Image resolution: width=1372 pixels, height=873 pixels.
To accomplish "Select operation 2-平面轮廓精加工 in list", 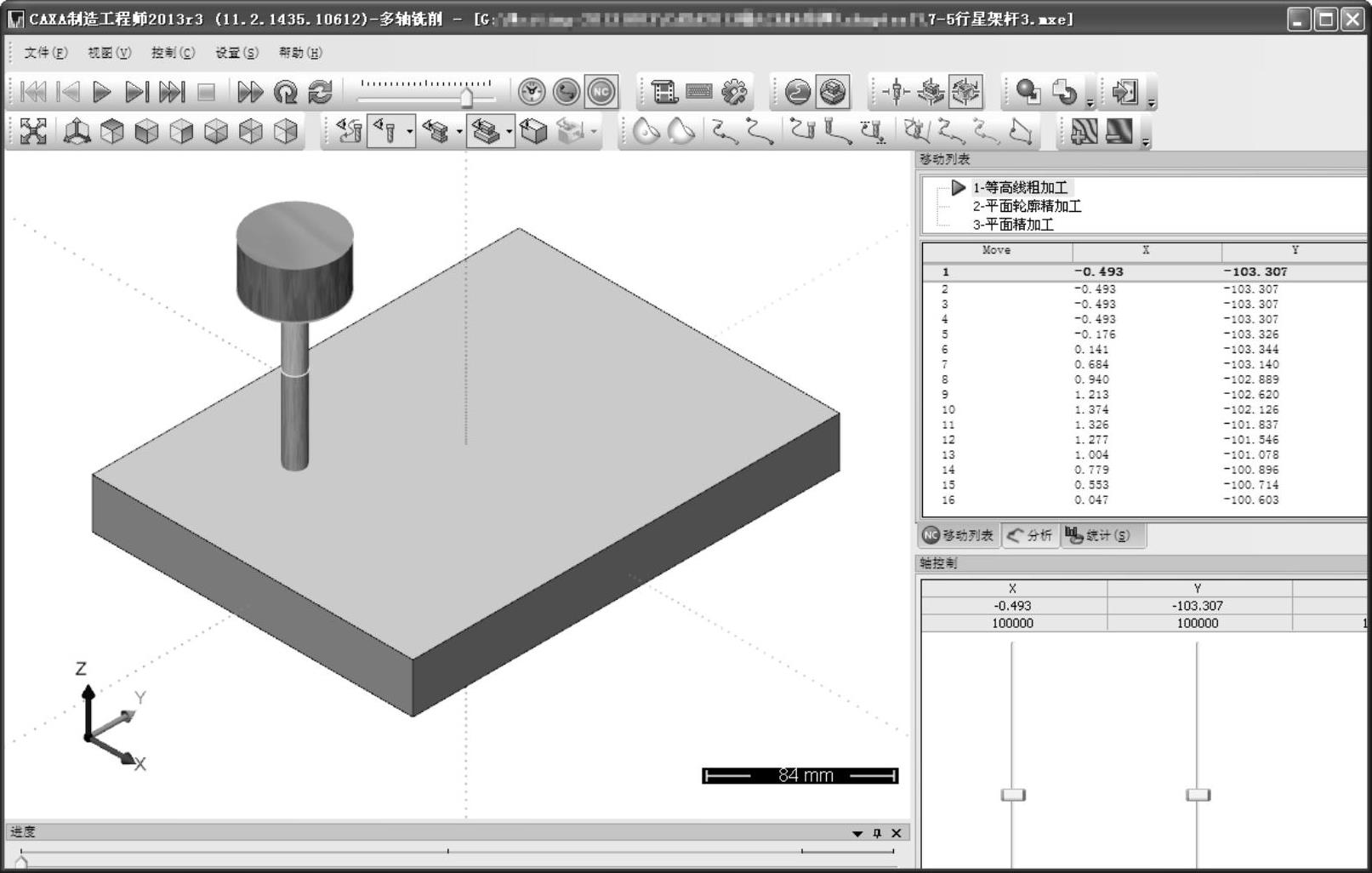I will (x=1027, y=206).
